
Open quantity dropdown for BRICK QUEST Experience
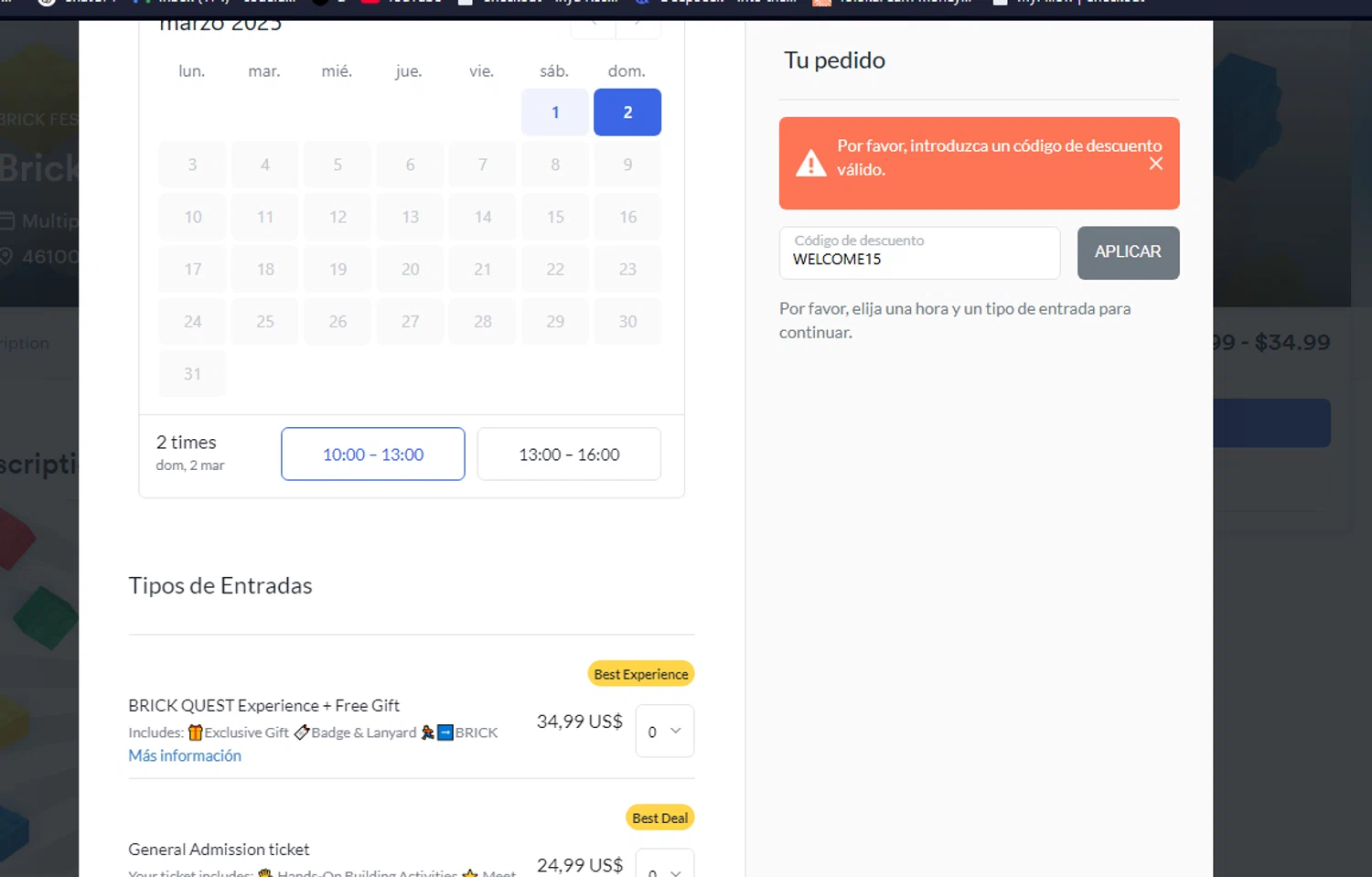click(x=665, y=731)
